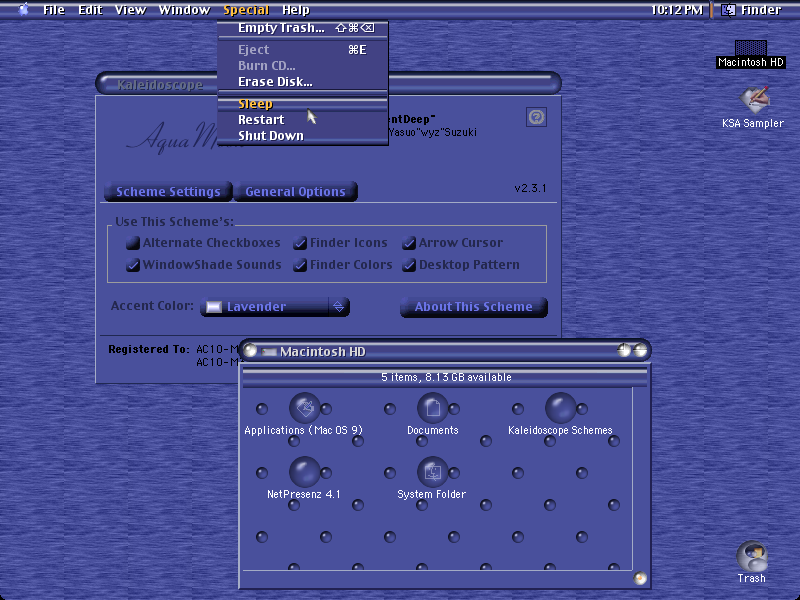Click the "Registered To:" label
Screen dimensions: 800x600
pos(149,349)
